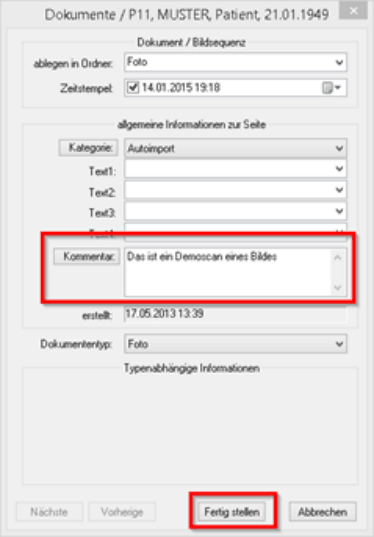Click the 'Fertig stellen' button

[232, 512]
